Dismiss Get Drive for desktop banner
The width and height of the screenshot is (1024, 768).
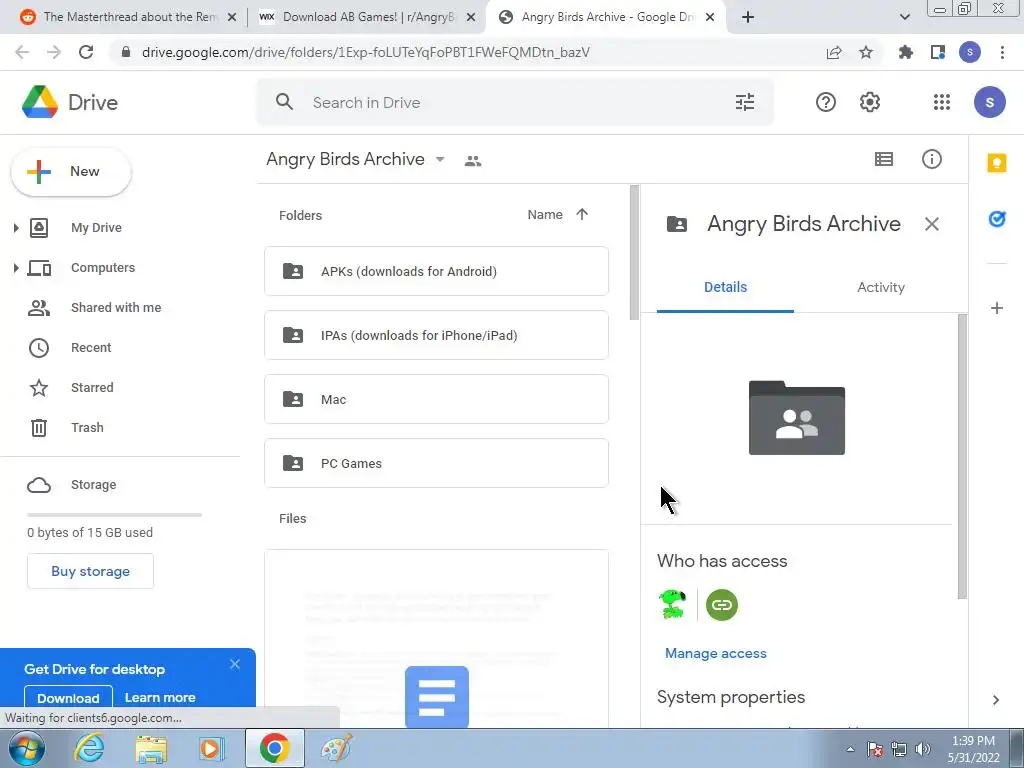click(234, 664)
